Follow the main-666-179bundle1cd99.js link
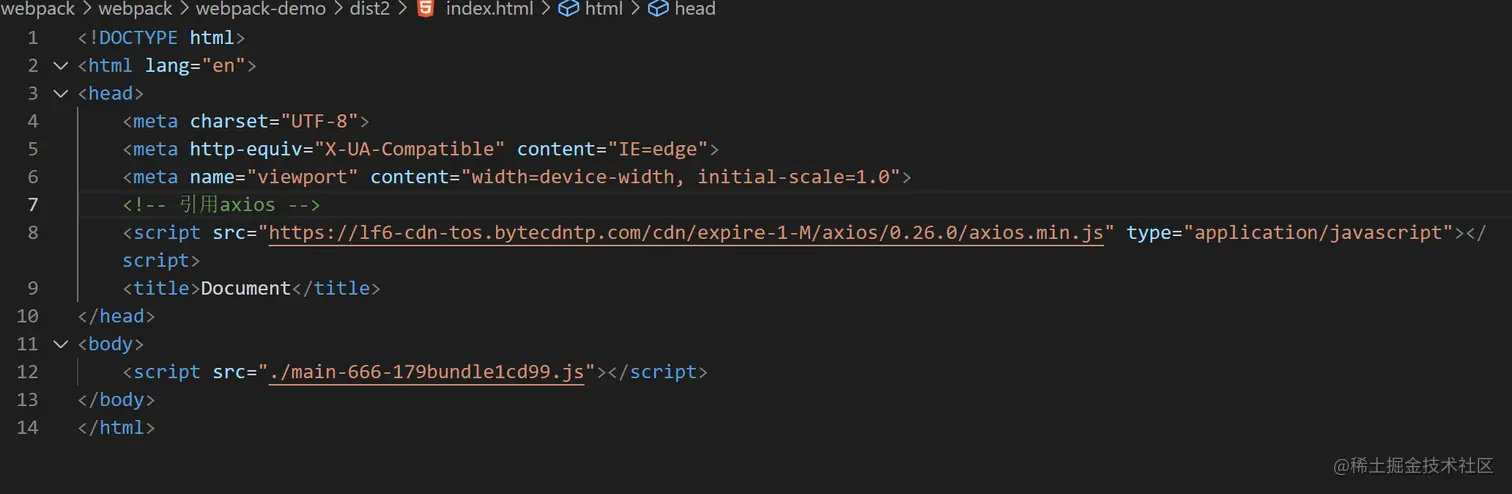Image resolution: width=1512 pixels, height=494 pixels. pos(427,372)
